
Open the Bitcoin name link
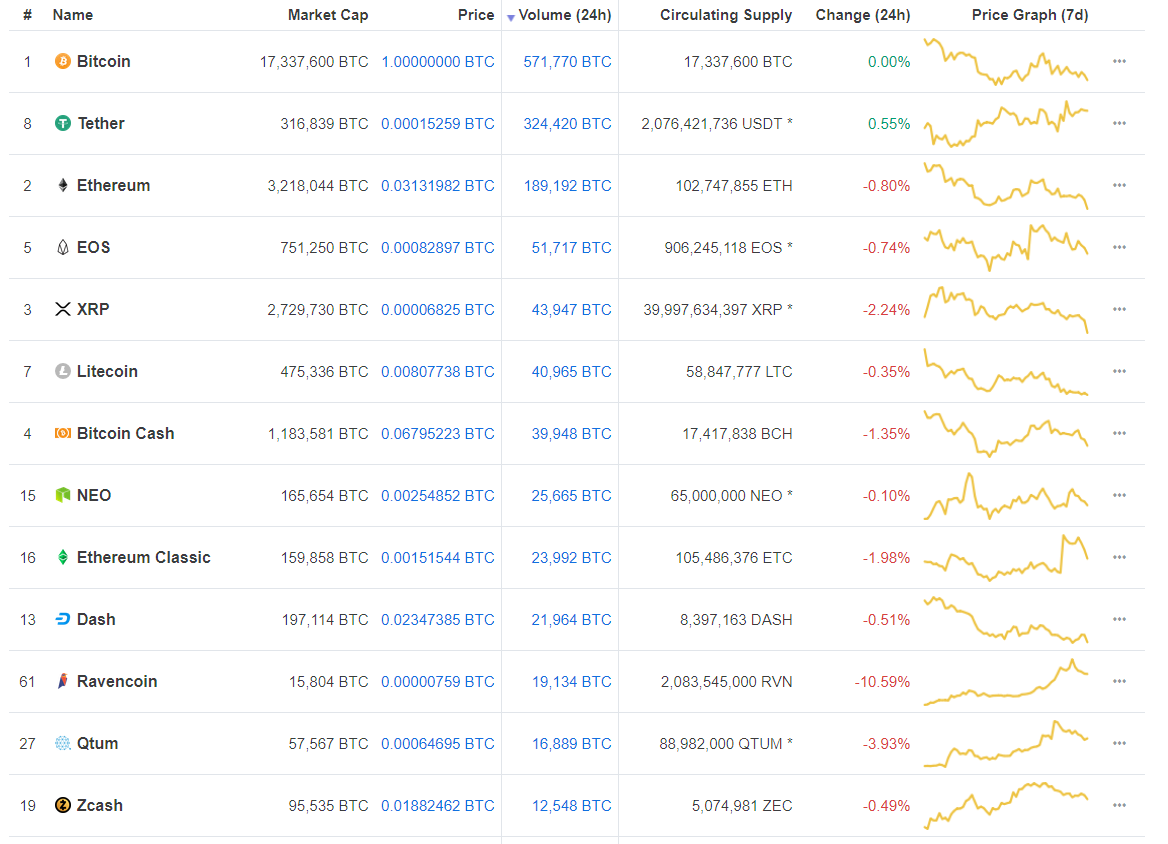tap(104, 61)
